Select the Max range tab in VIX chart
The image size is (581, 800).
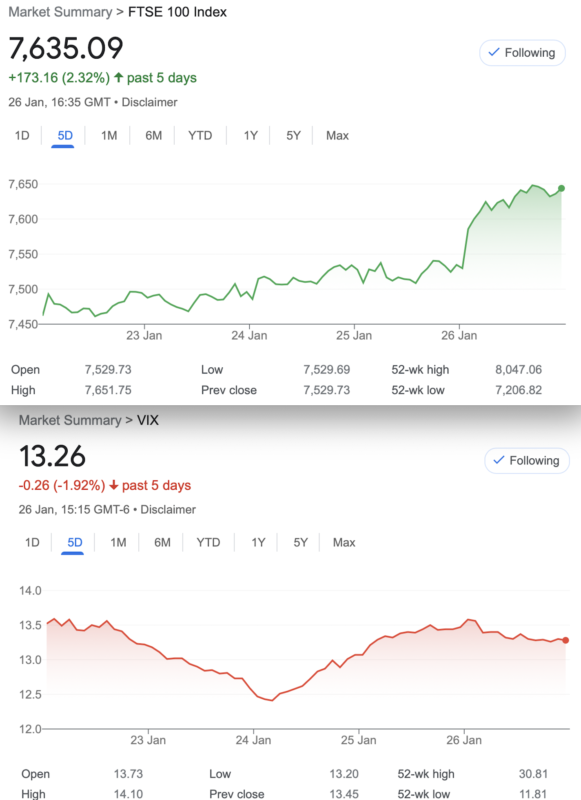click(344, 542)
